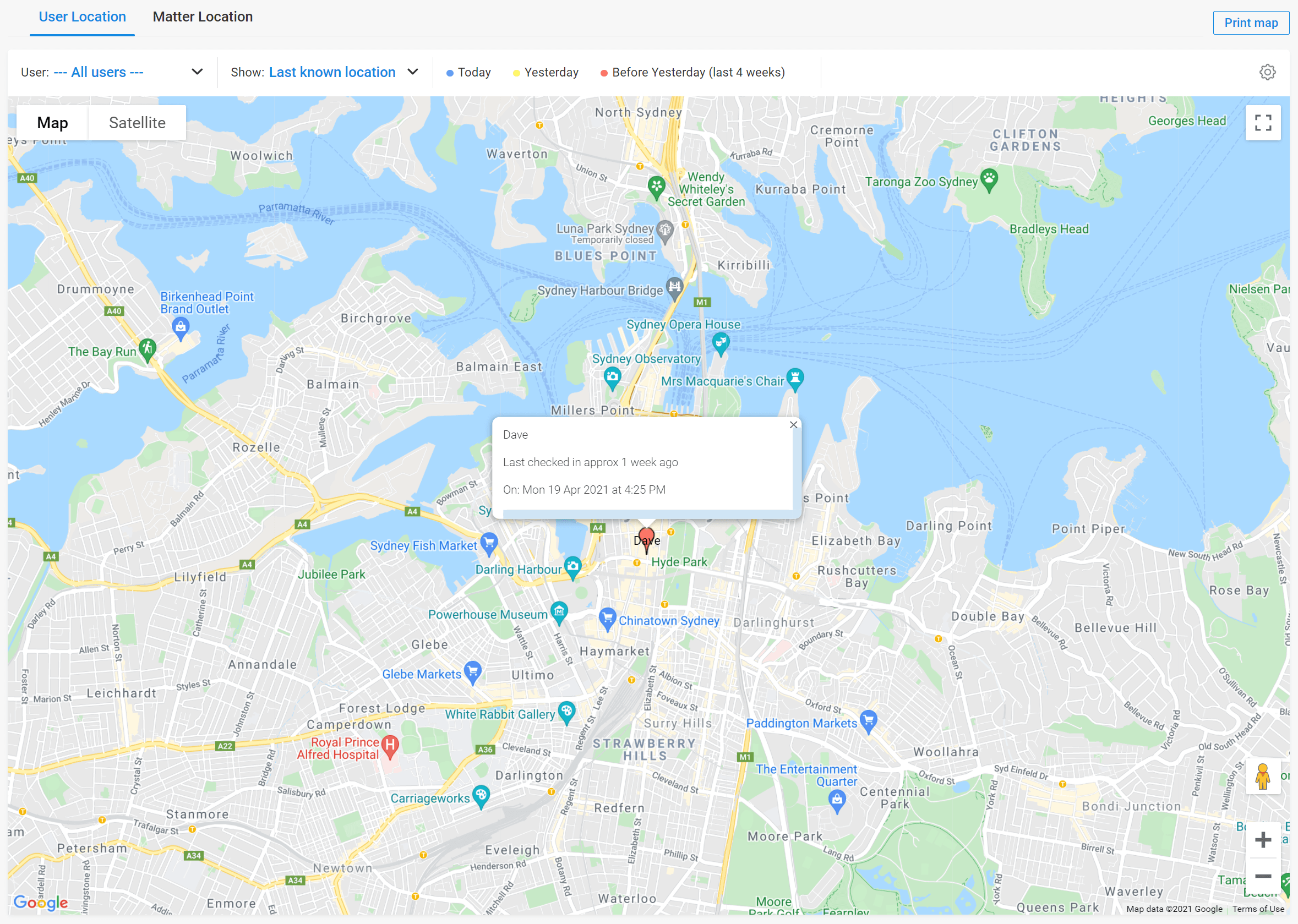Screen dimensions: 1298x924
Task: Click the Sydney Harbour Bridge marker icon
Action: pos(674,288)
